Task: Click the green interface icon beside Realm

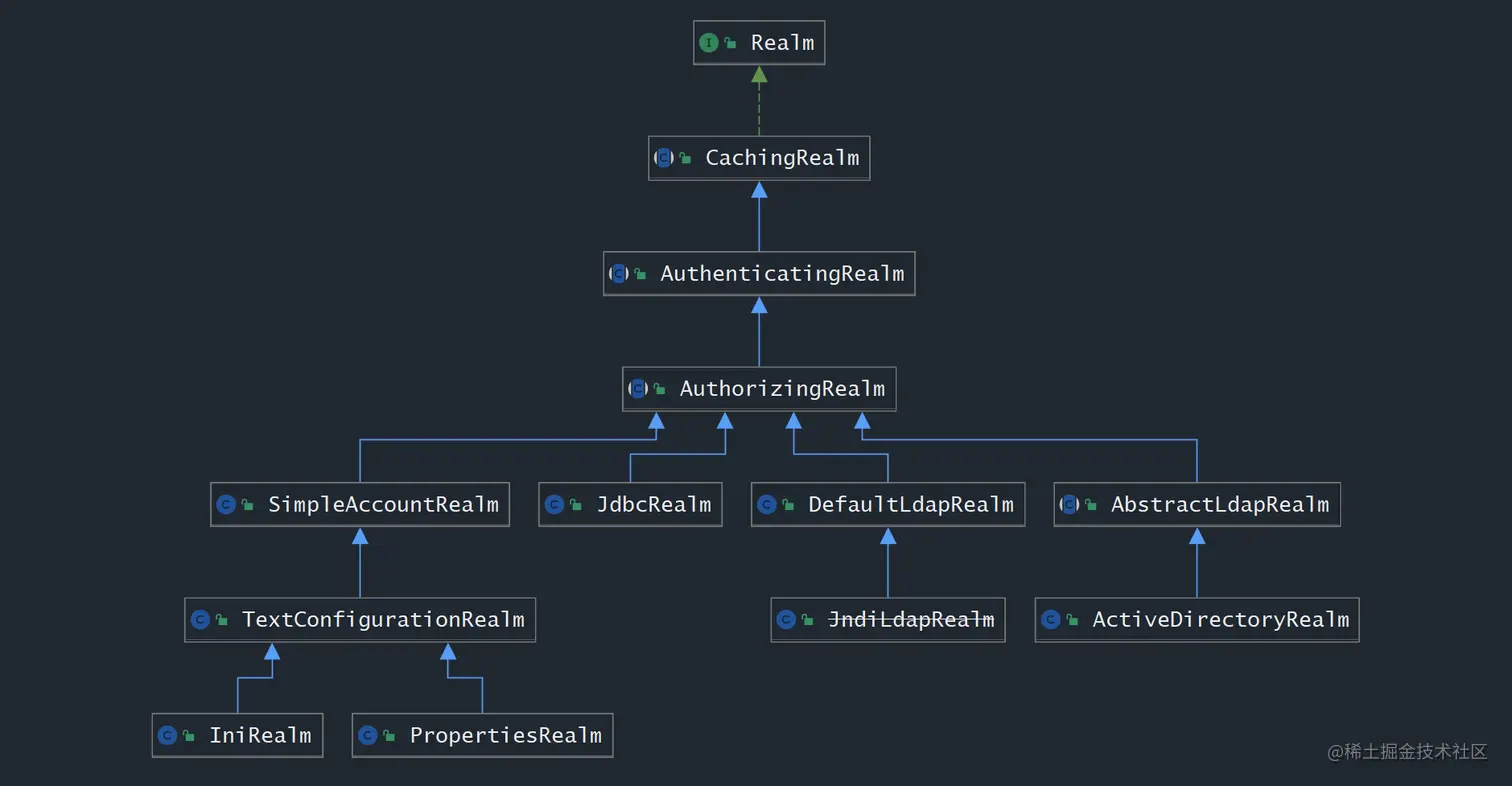Action: (709, 43)
